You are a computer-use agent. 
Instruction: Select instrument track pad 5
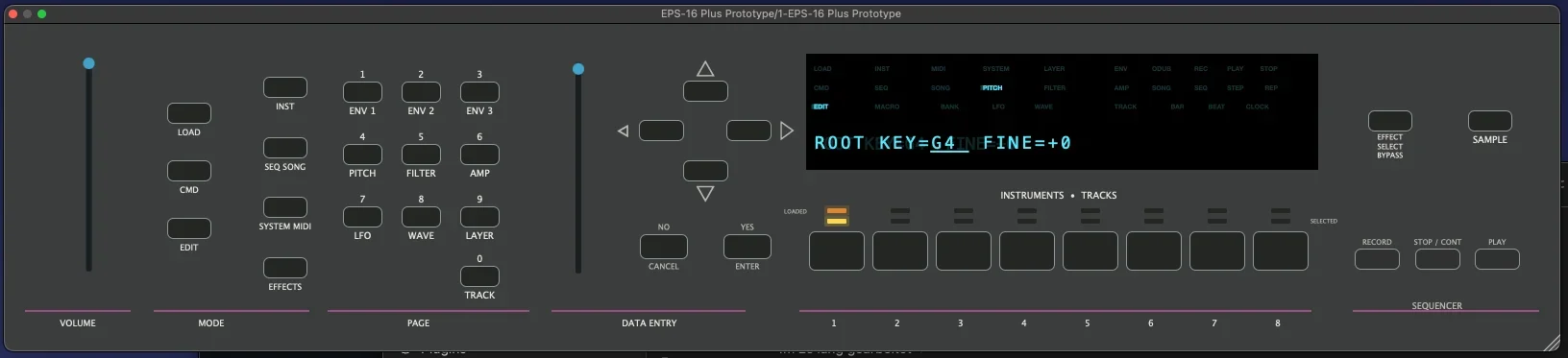(x=1090, y=251)
